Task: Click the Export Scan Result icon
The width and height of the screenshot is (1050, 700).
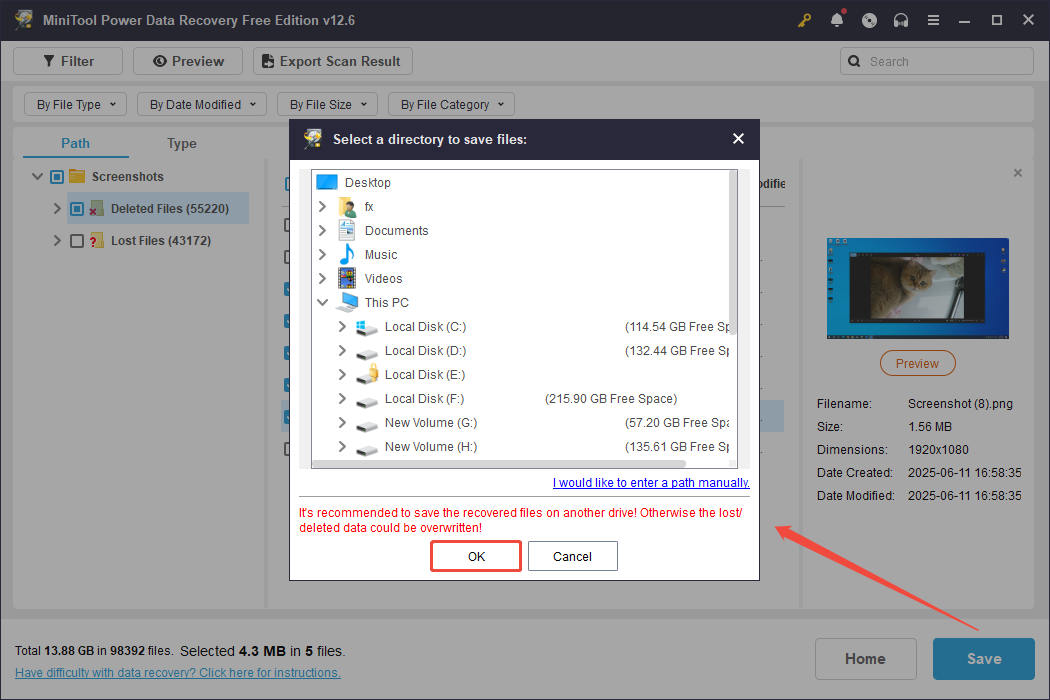Action: 268,60
